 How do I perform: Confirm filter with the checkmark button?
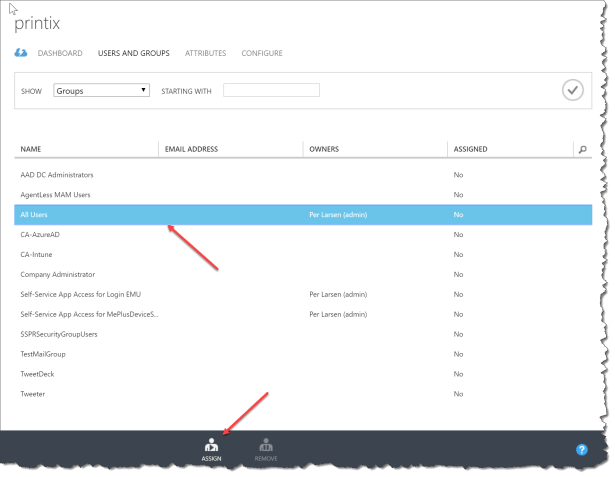coord(573,90)
